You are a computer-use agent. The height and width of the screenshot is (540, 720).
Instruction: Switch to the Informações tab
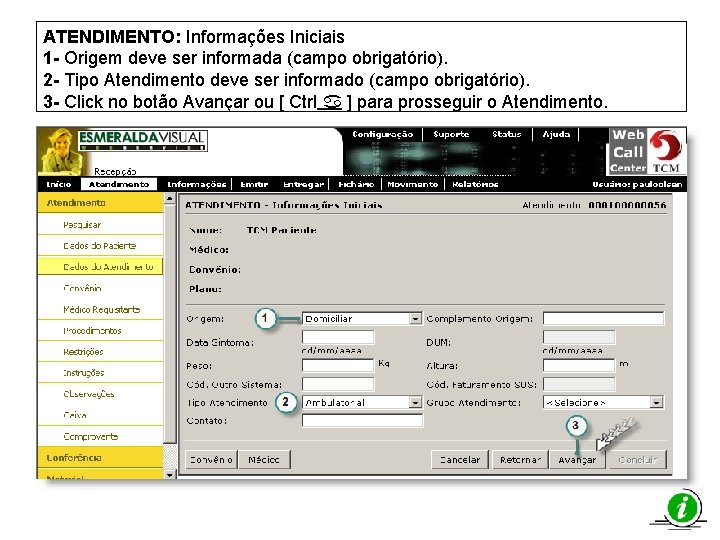tap(197, 184)
